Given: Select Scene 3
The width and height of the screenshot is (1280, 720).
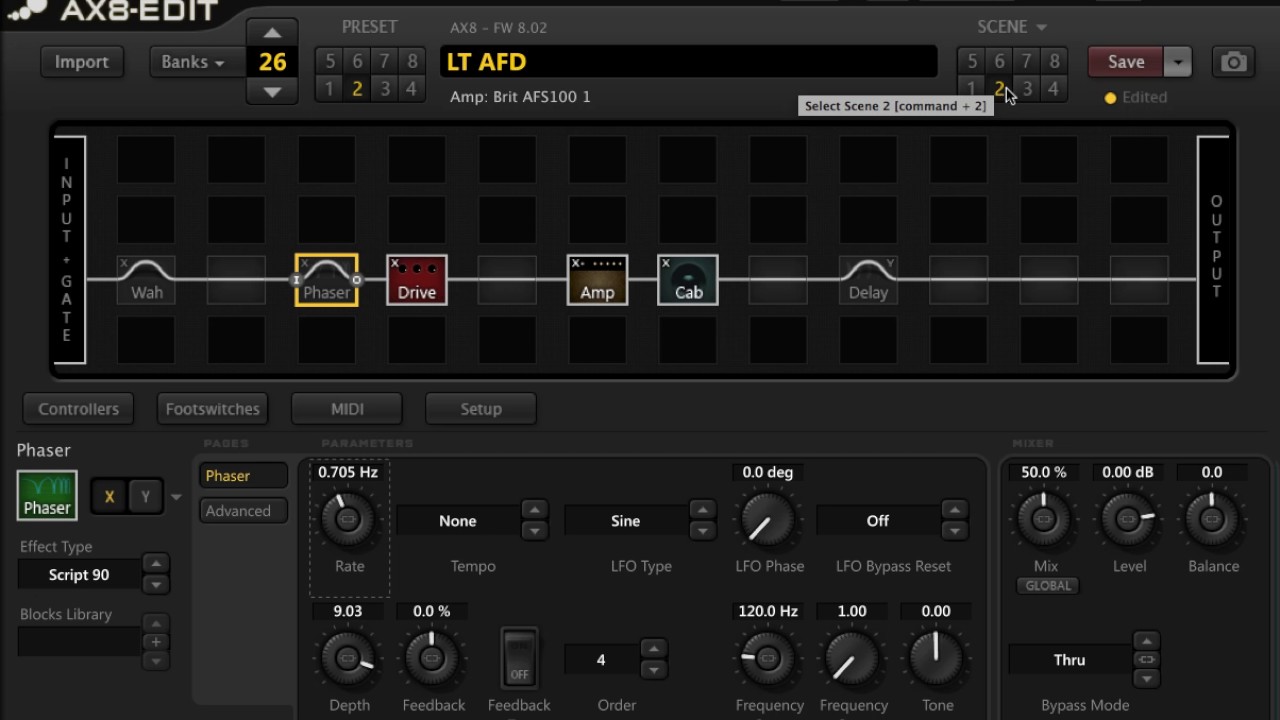Looking at the screenshot, I should click(1026, 89).
